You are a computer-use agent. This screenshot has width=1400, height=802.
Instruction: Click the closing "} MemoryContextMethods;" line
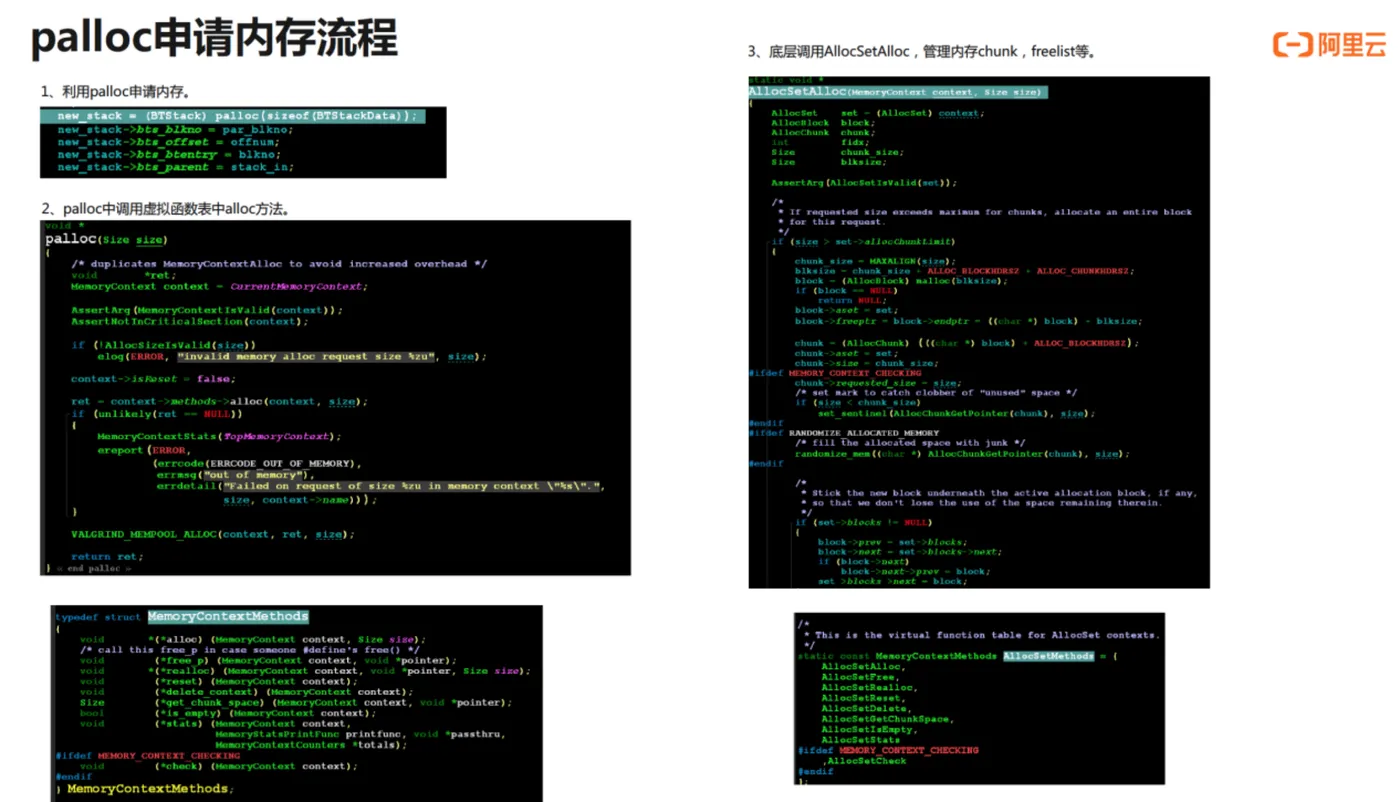(x=145, y=789)
